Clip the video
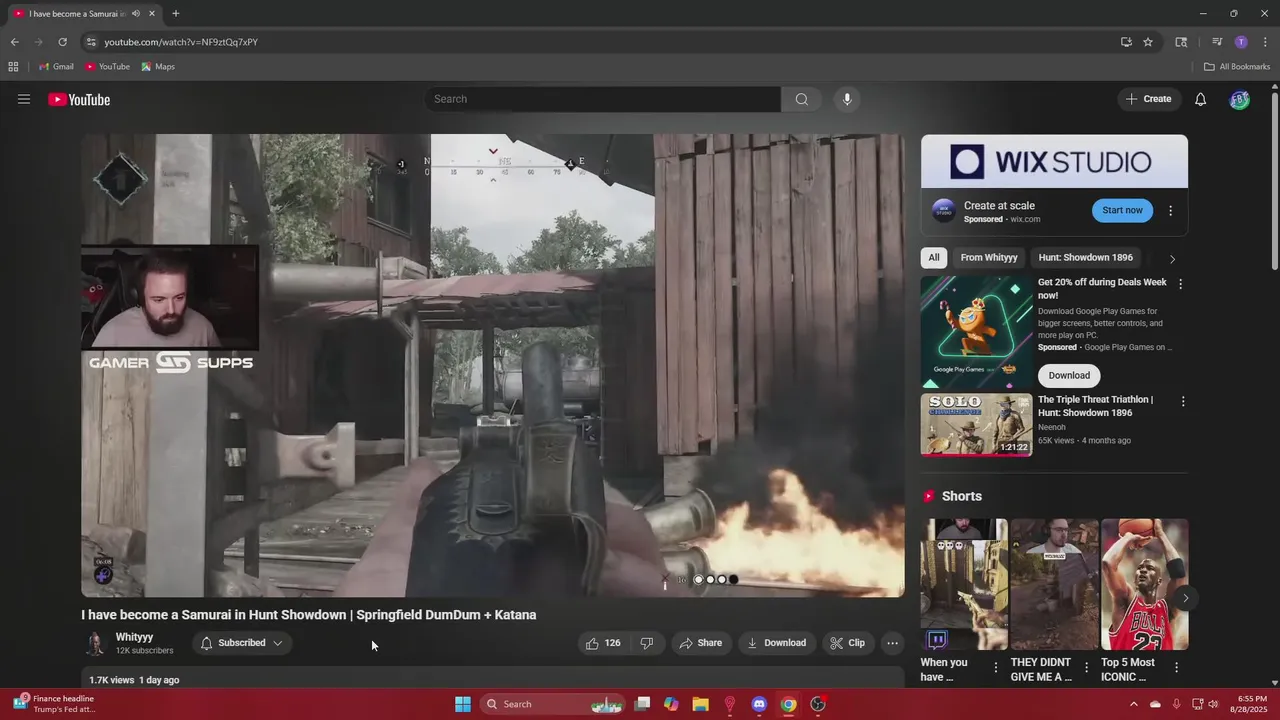Viewport: 1280px width, 720px height. (x=847, y=643)
